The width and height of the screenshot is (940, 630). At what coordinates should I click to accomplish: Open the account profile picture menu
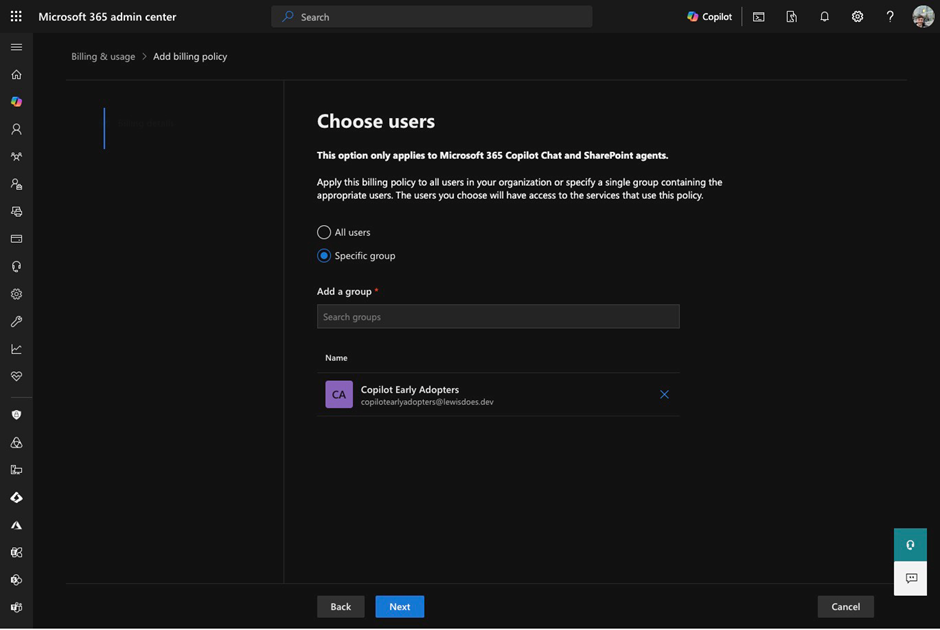pos(923,17)
